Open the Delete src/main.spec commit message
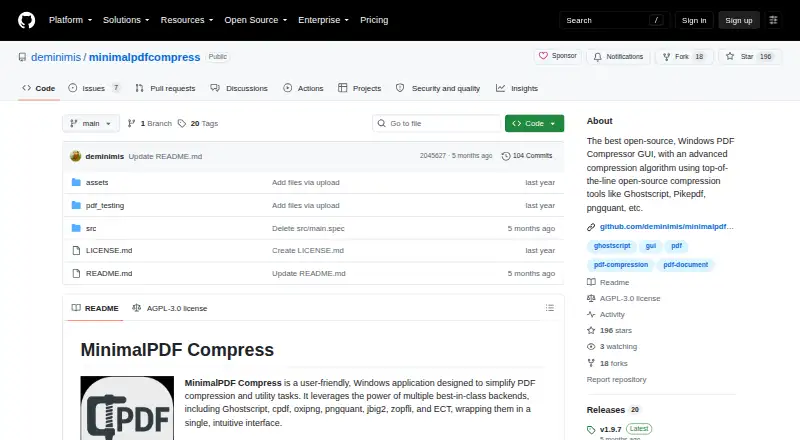 [x=308, y=228]
